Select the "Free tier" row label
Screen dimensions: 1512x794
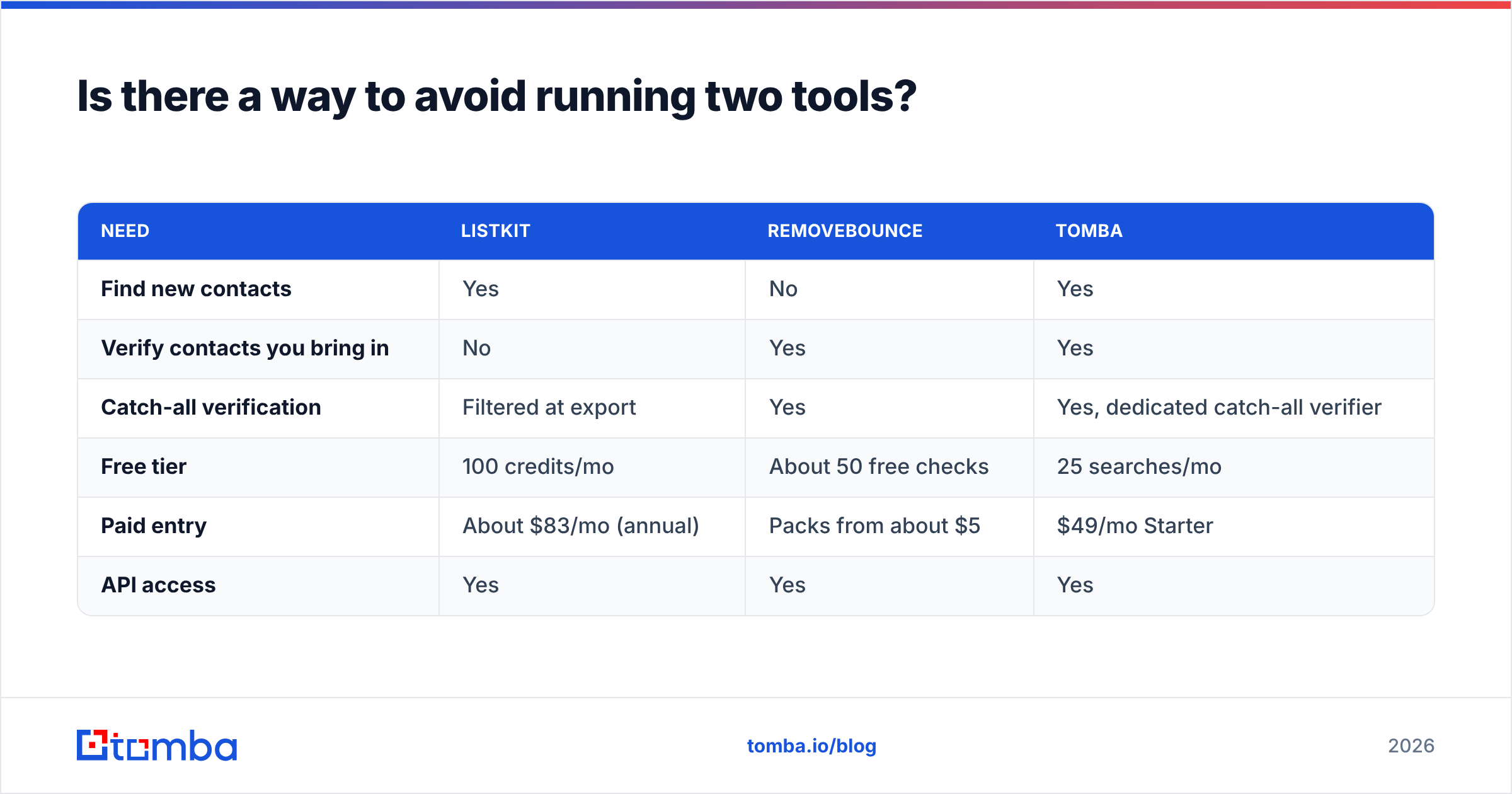(144, 466)
